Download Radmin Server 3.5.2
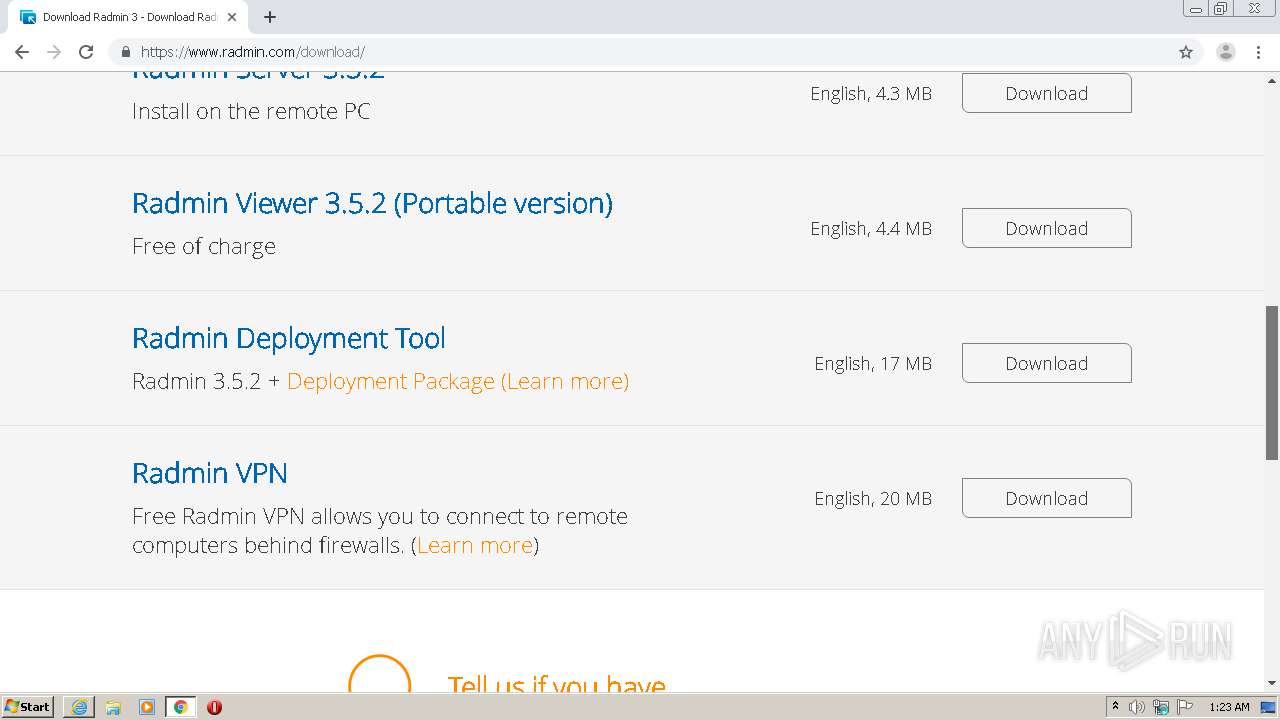Image resolution: width=1280 pixels, height=720 pixels. 1047,93
